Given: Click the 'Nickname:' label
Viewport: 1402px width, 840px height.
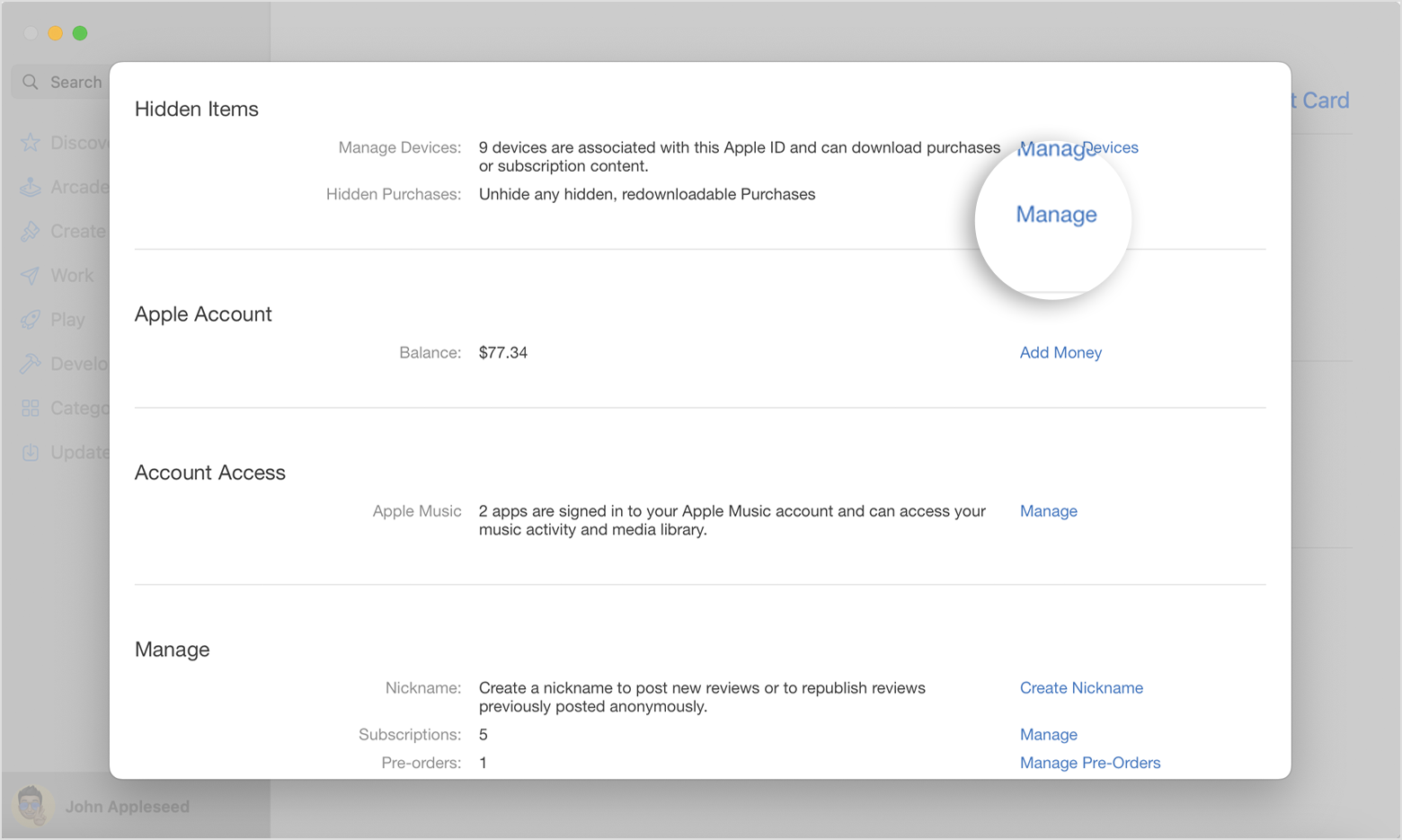Looking at the screenshot, I should (x=422, y=687).
